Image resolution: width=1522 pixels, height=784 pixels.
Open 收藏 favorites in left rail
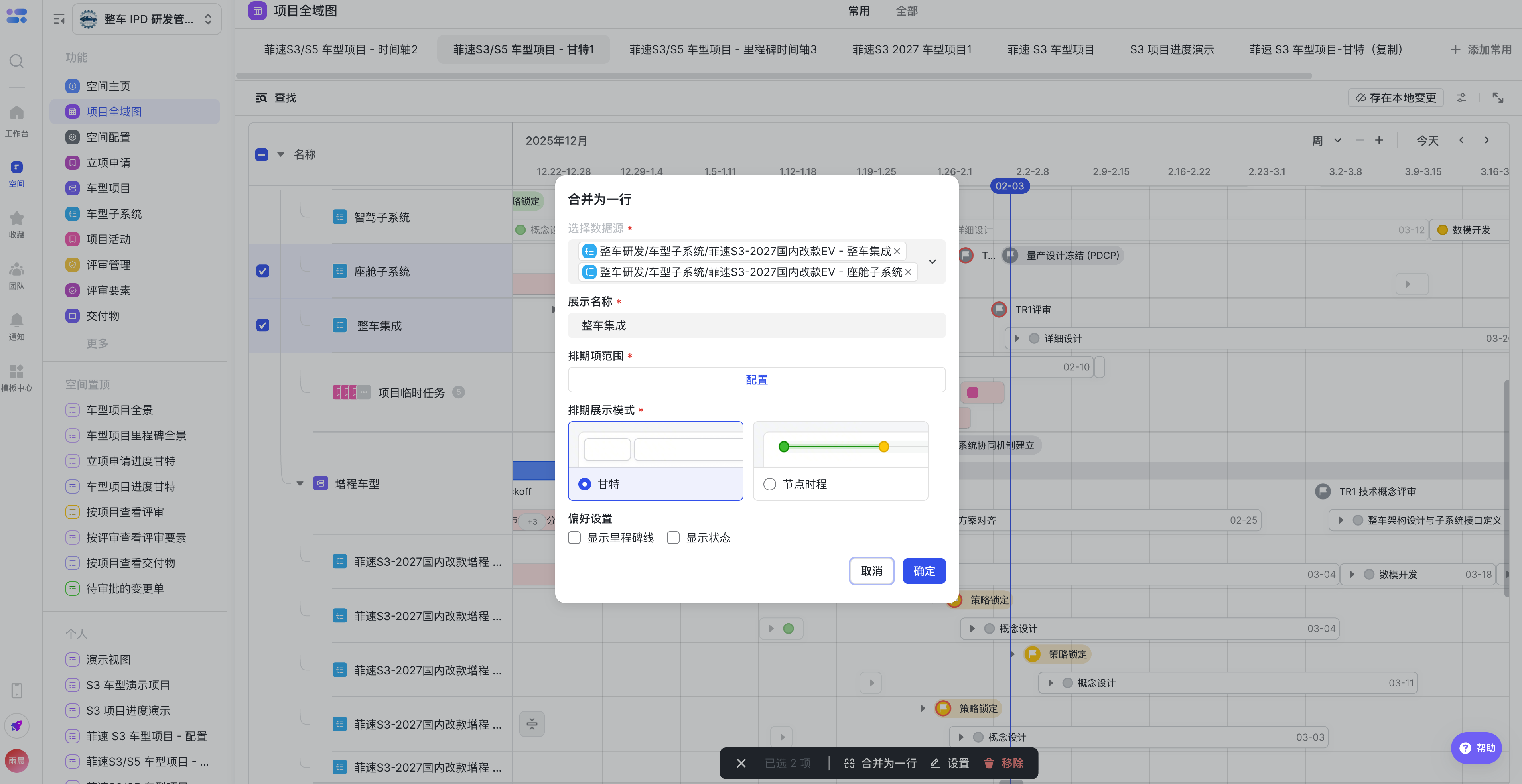[x=16, y=225]
